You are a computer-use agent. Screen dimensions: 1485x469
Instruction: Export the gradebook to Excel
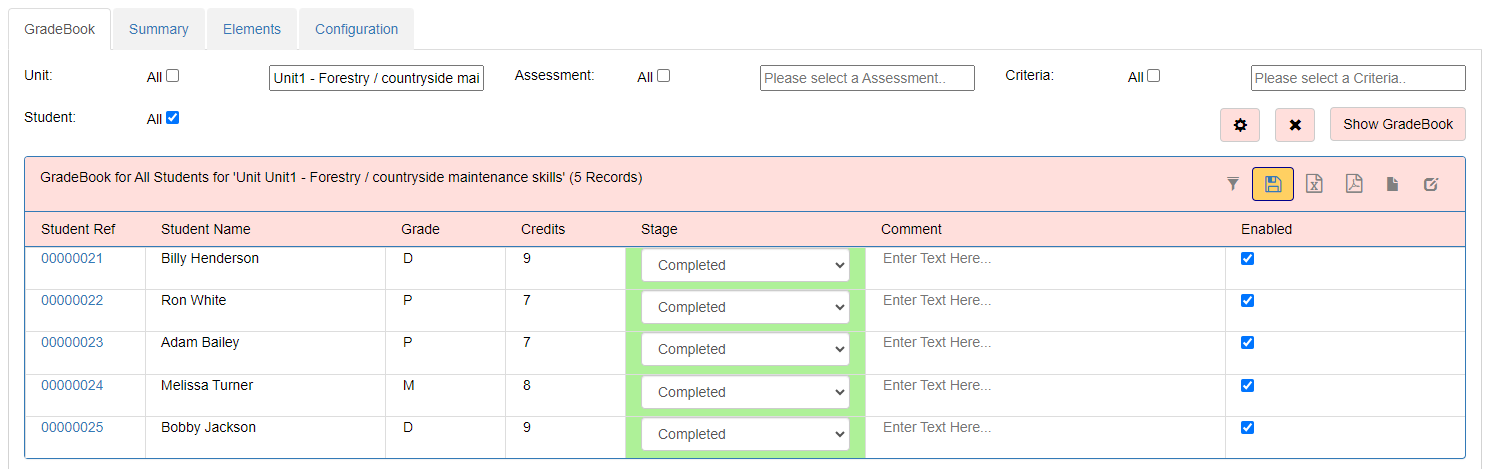tap(1314, 184)
